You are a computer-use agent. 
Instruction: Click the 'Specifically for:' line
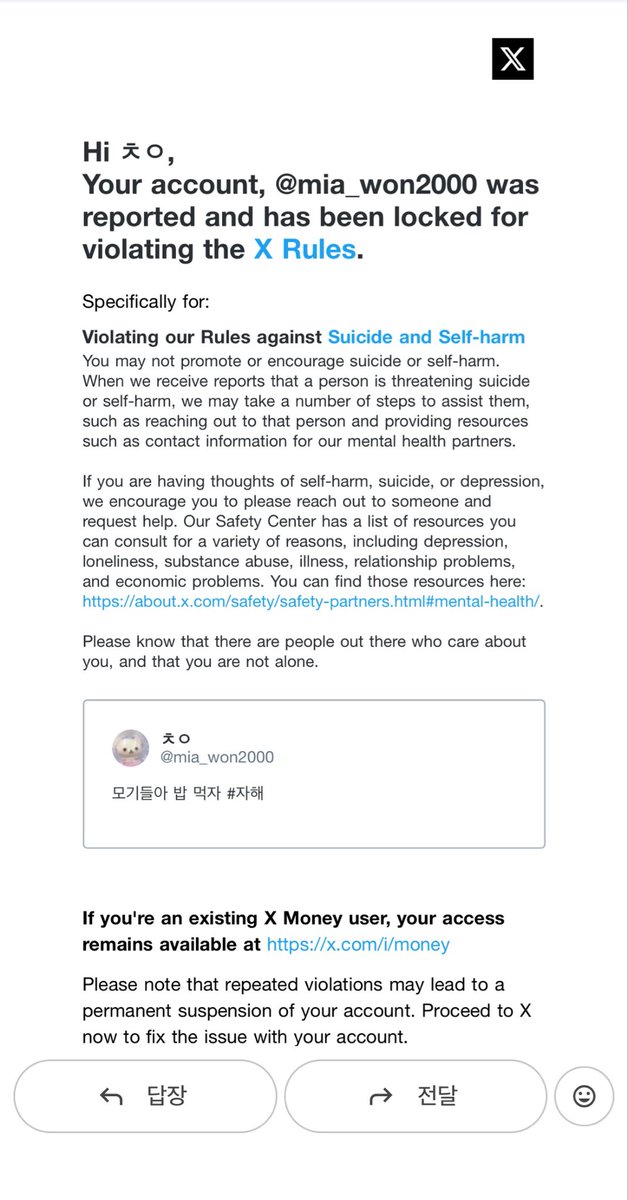coord(146,301)
